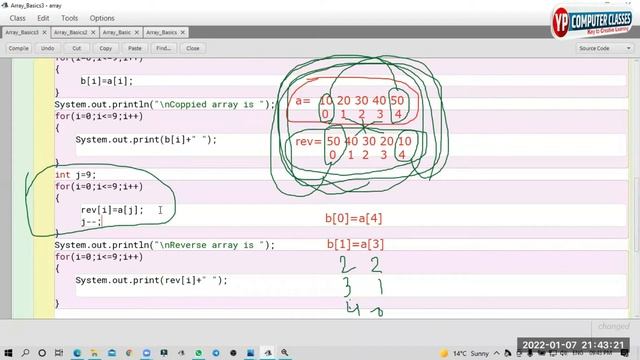Click the System.out.print(rev[i]+" ") line

(151, 280)
